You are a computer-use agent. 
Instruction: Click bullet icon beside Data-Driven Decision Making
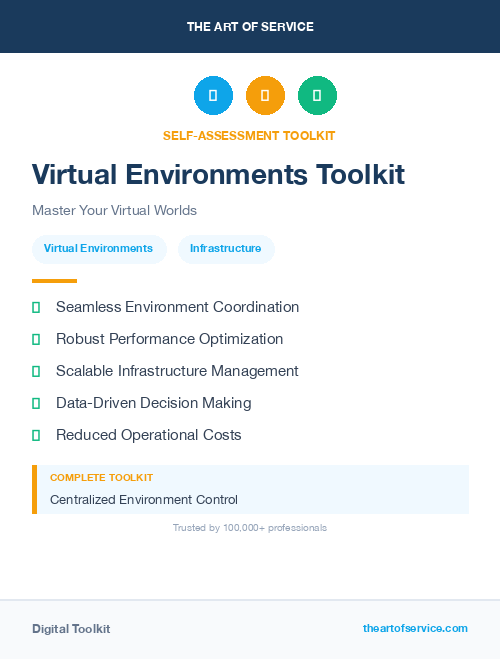pyautogui.click(x=36, y=403)
